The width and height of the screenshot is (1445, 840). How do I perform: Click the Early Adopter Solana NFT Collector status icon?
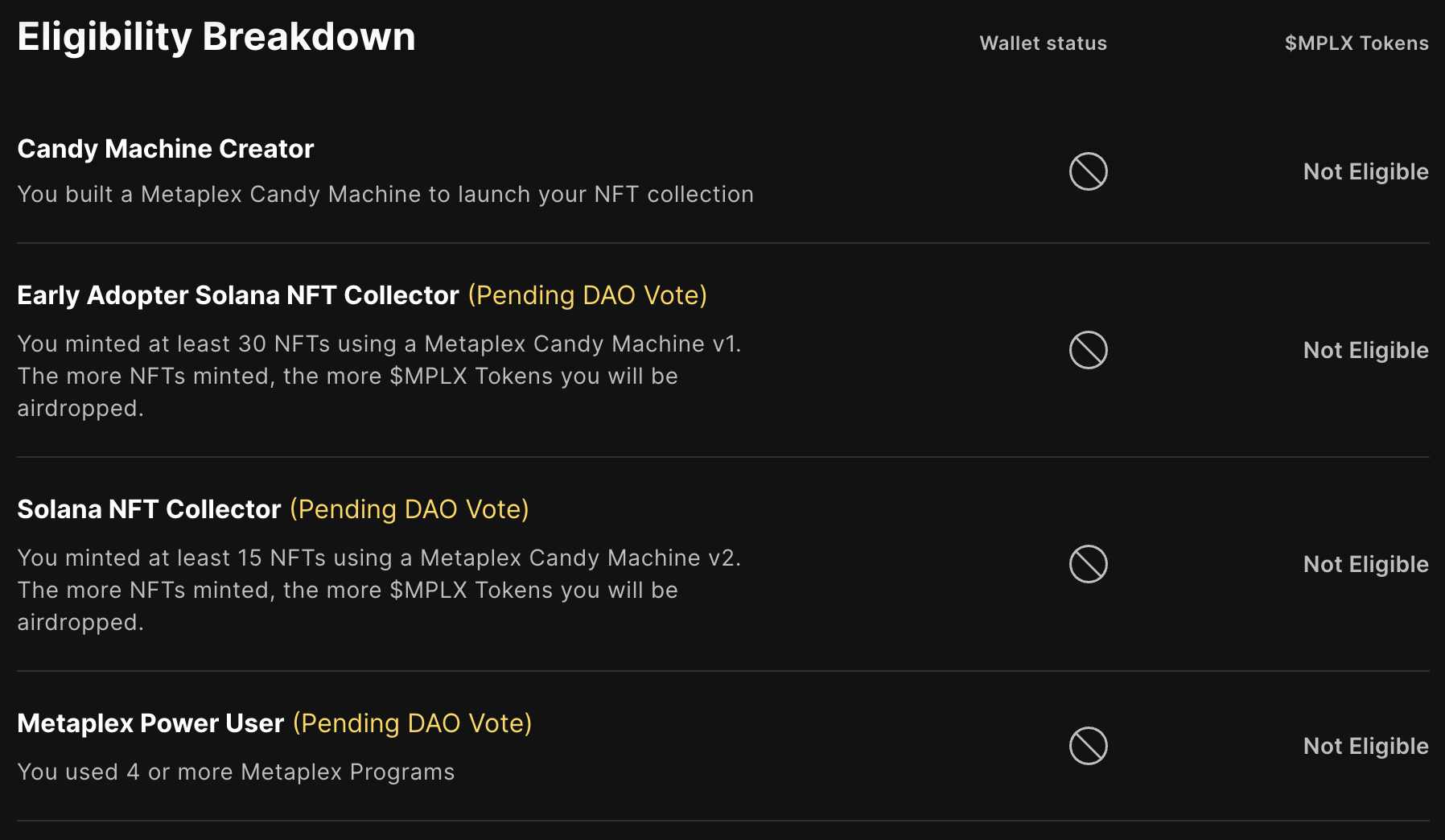coord(1088,350)
